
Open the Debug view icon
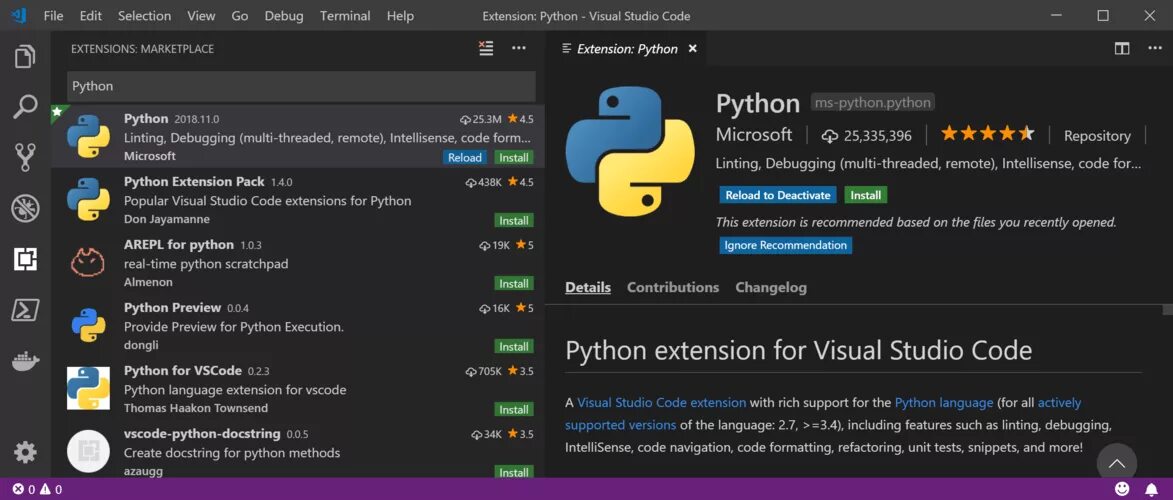25,209
